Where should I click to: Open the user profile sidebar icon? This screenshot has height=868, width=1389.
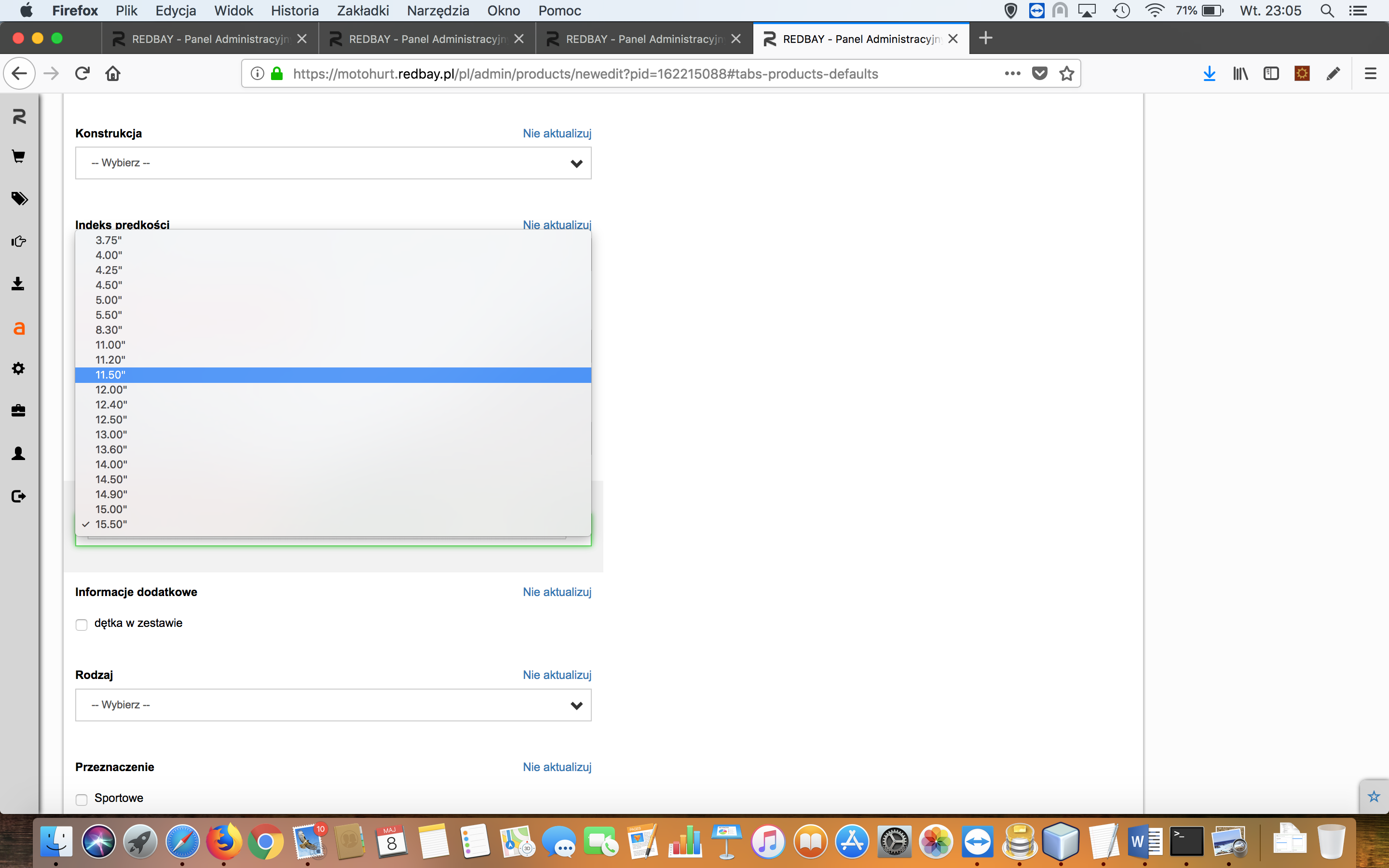(18, 453)
